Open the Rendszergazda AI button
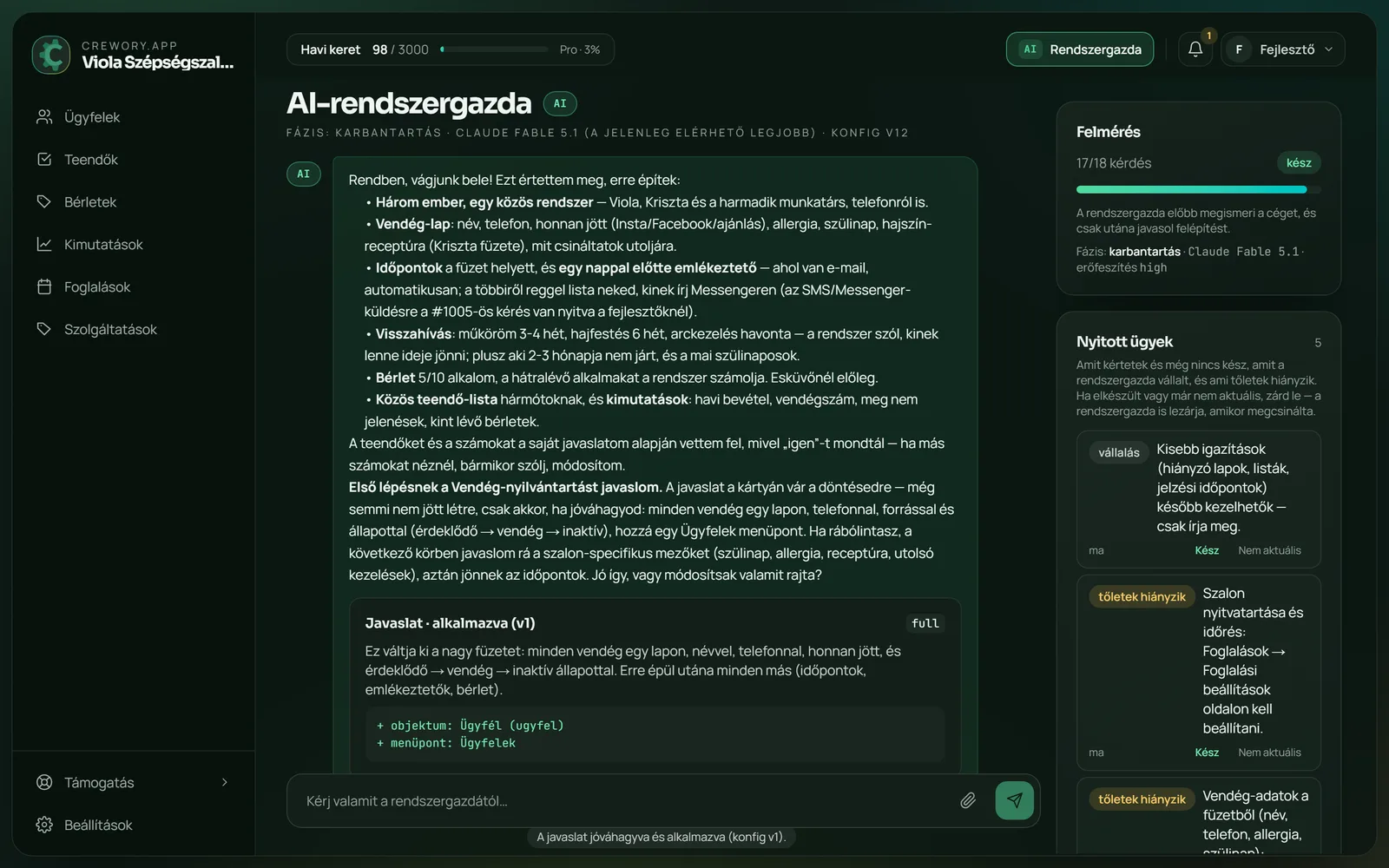 (x=1080, y=49)
